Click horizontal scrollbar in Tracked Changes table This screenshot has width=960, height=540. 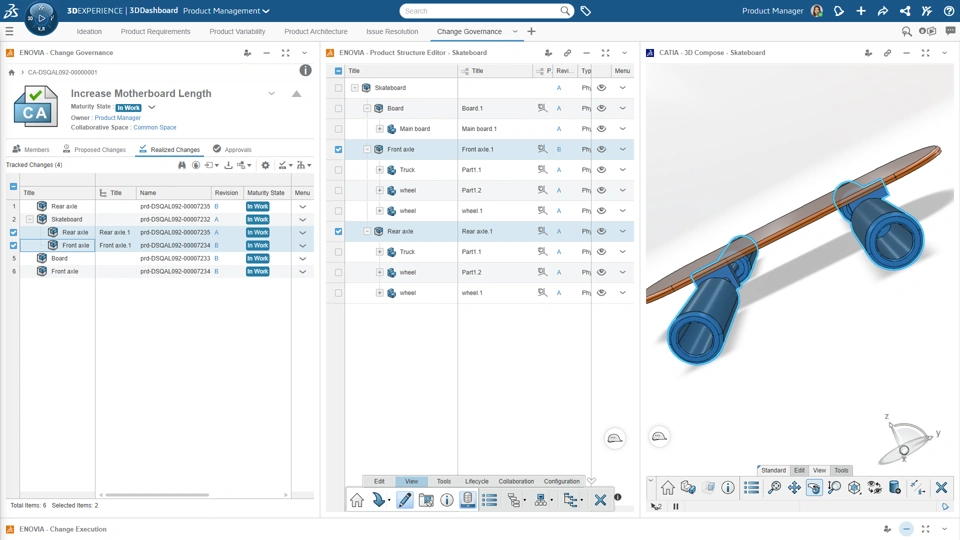157,495
